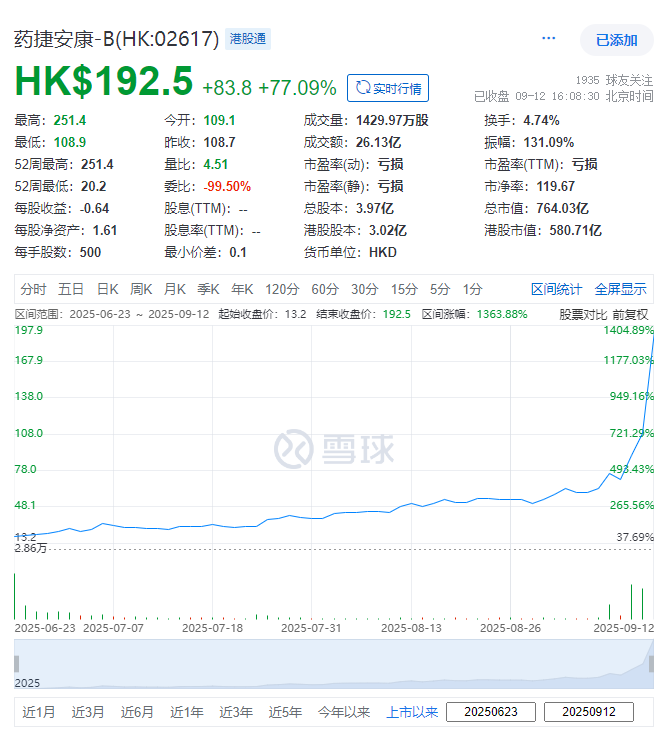Switch to 分时 chart tab
Viewport: 669px width, 733px height.
[x=33, y=289]
